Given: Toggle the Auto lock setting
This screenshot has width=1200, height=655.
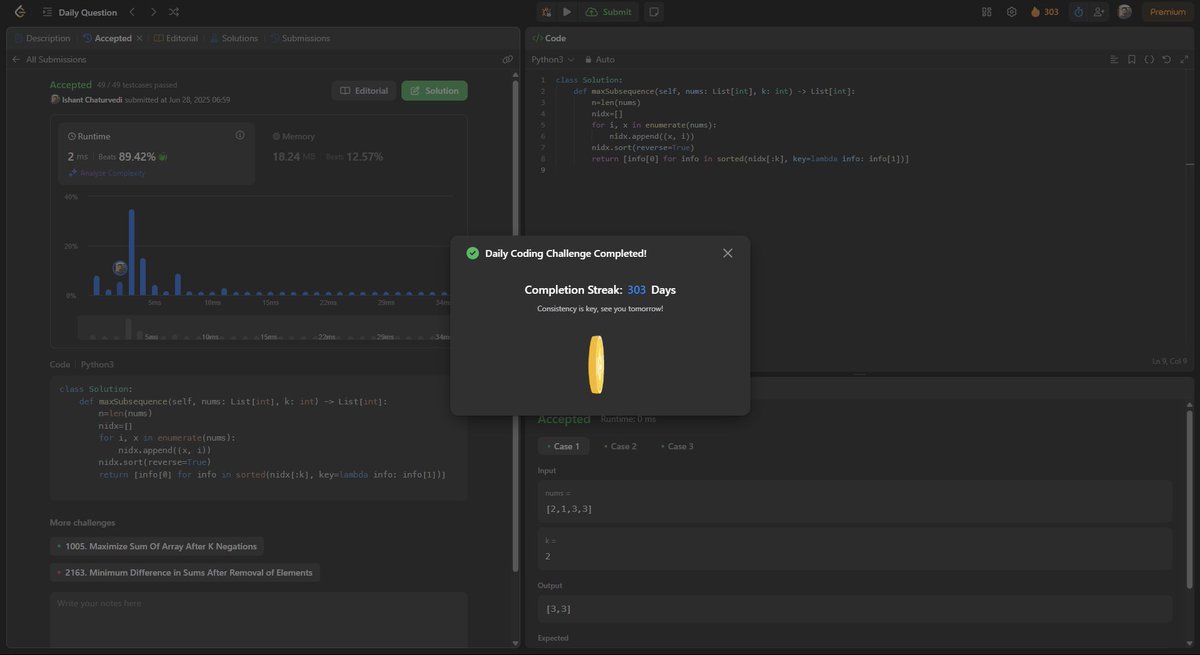Looking at the screenshot, I should click(600, 59).
